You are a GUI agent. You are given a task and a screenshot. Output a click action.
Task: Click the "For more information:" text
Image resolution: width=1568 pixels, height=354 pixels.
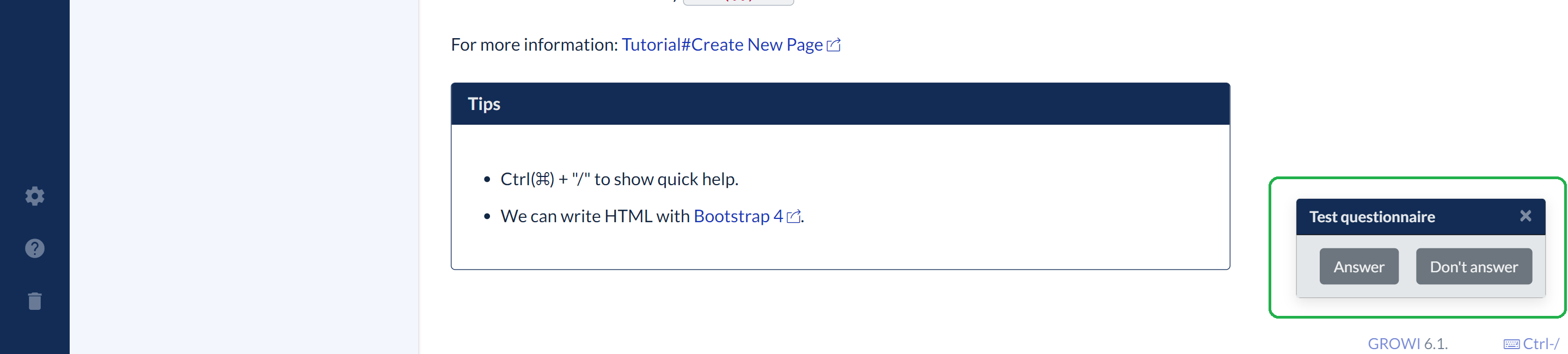[534, 45]
